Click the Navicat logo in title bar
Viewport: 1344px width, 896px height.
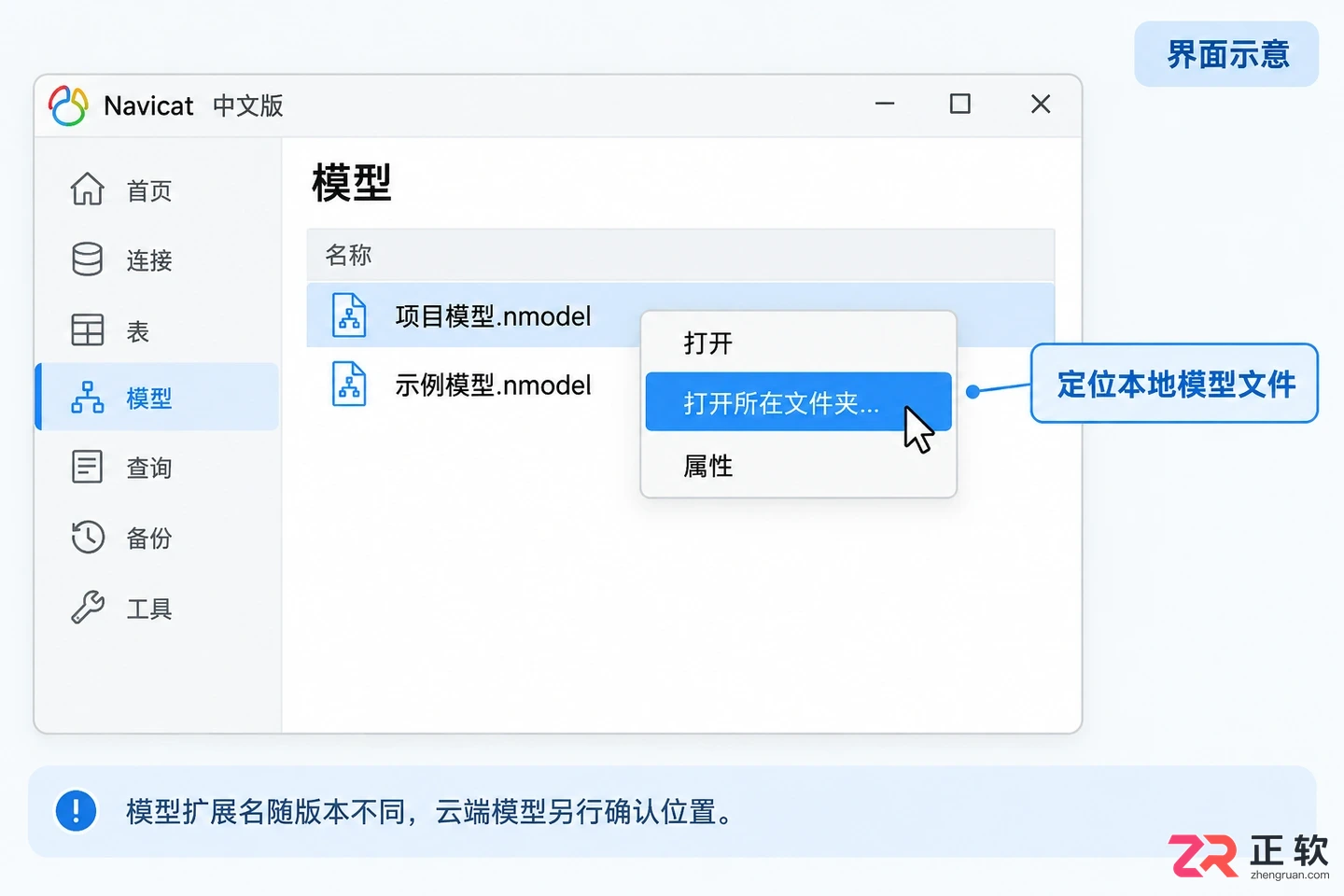coord(68,105)
